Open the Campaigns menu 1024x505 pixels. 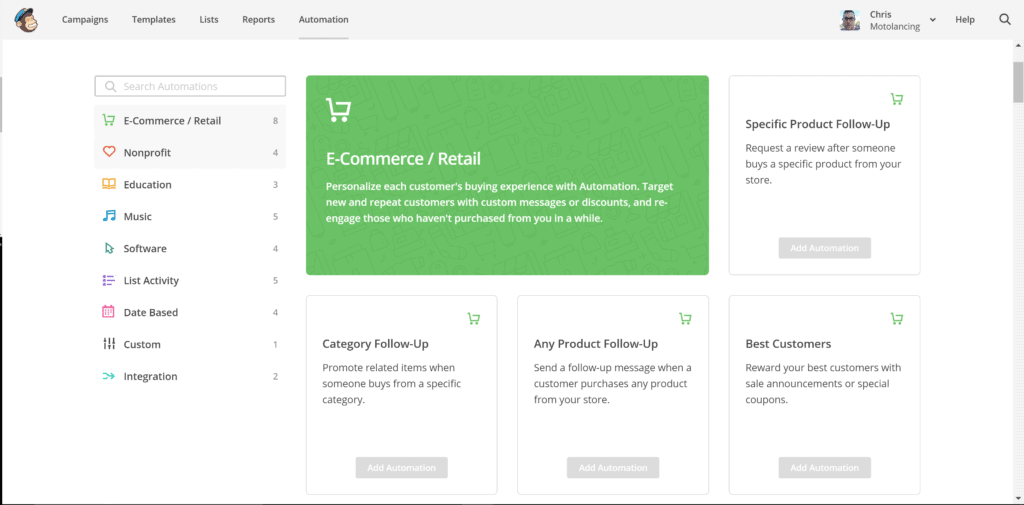(85, 20)
